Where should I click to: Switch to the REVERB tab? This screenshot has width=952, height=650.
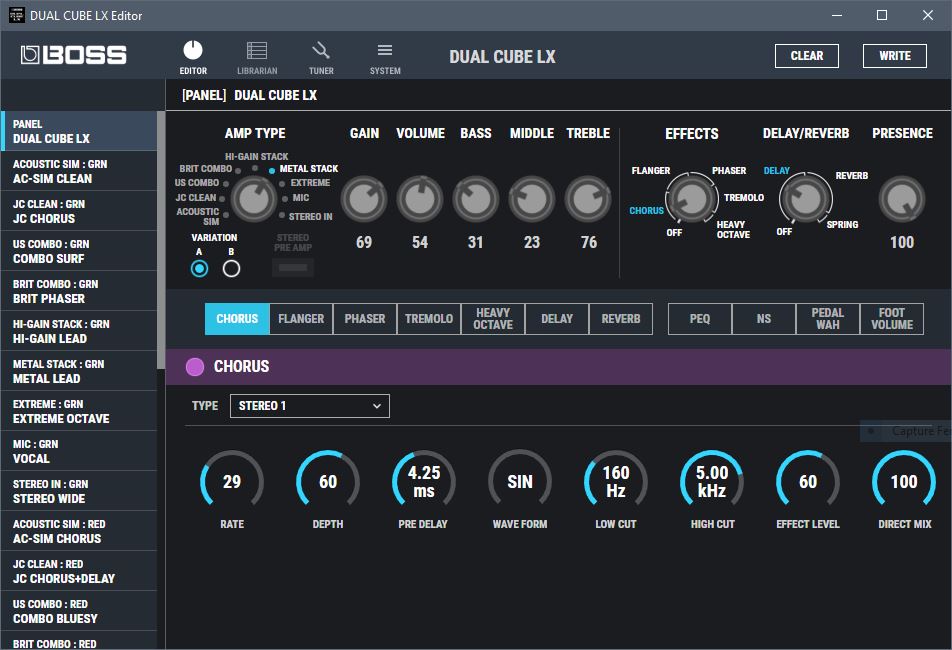click(x=620, y=318)
